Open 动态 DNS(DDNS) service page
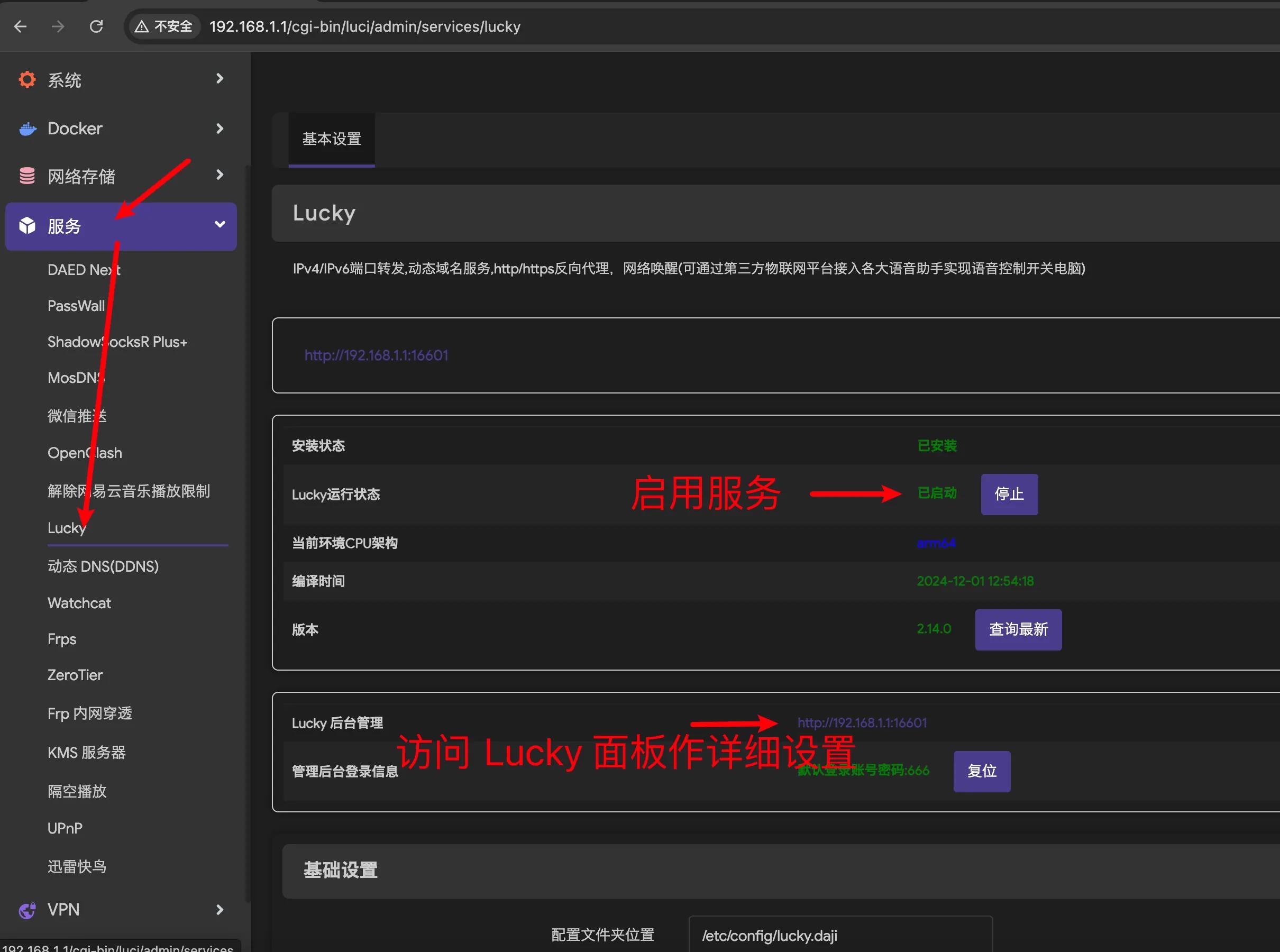The image size is (1280, 952). point(103,566)
